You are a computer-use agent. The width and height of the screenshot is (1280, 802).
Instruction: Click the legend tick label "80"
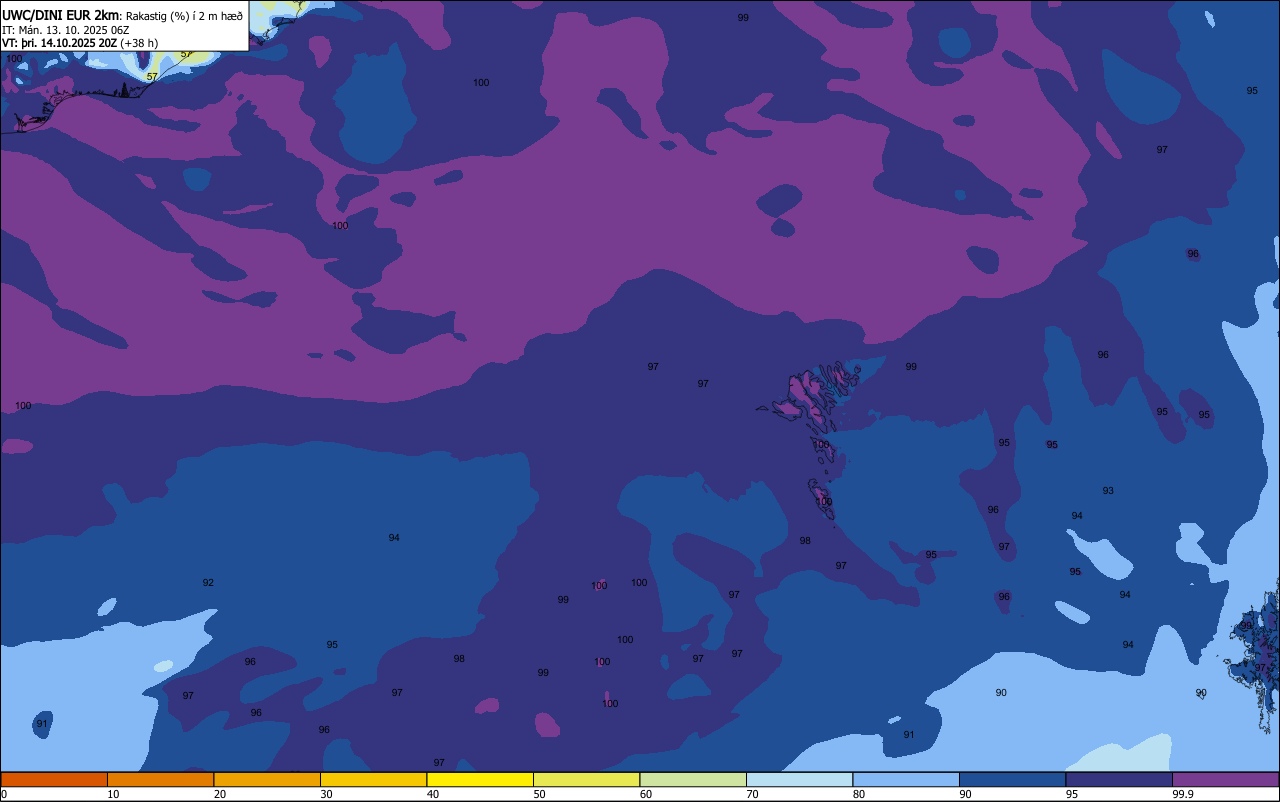pyautogui.click(x=859, y=794)
